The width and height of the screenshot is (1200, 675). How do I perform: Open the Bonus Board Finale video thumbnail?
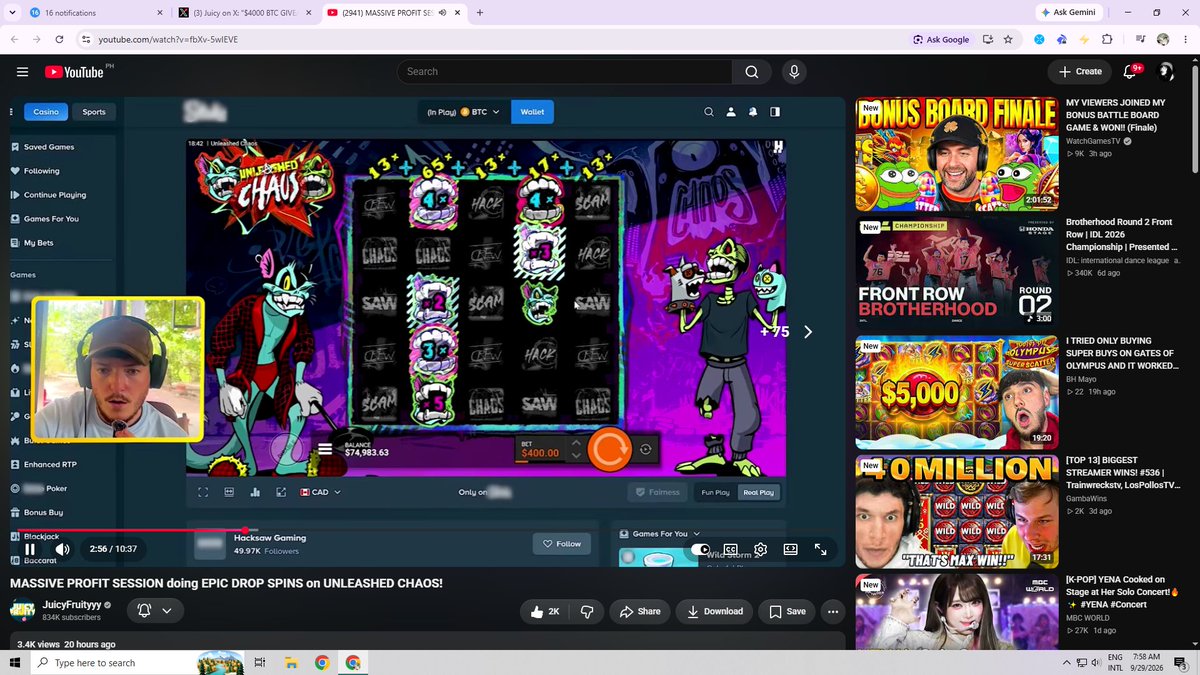(x=957, y=153)
